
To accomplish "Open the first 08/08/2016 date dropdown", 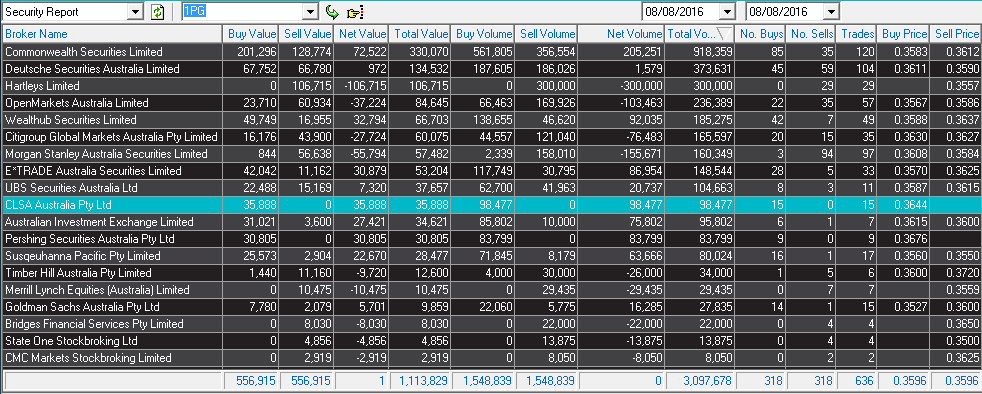I will pos(727,11).
